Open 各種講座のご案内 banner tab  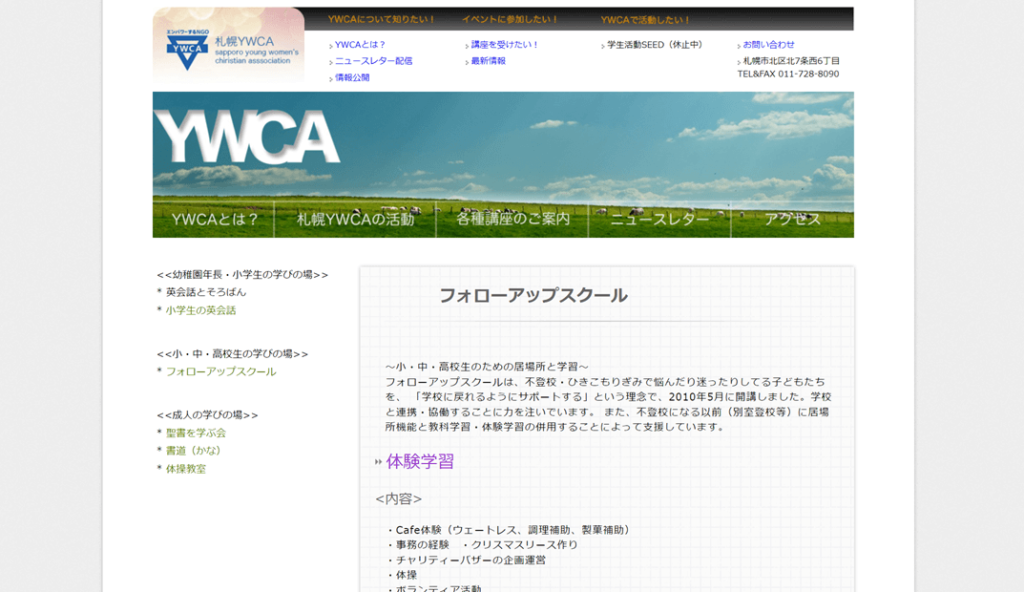pos(513,219)
